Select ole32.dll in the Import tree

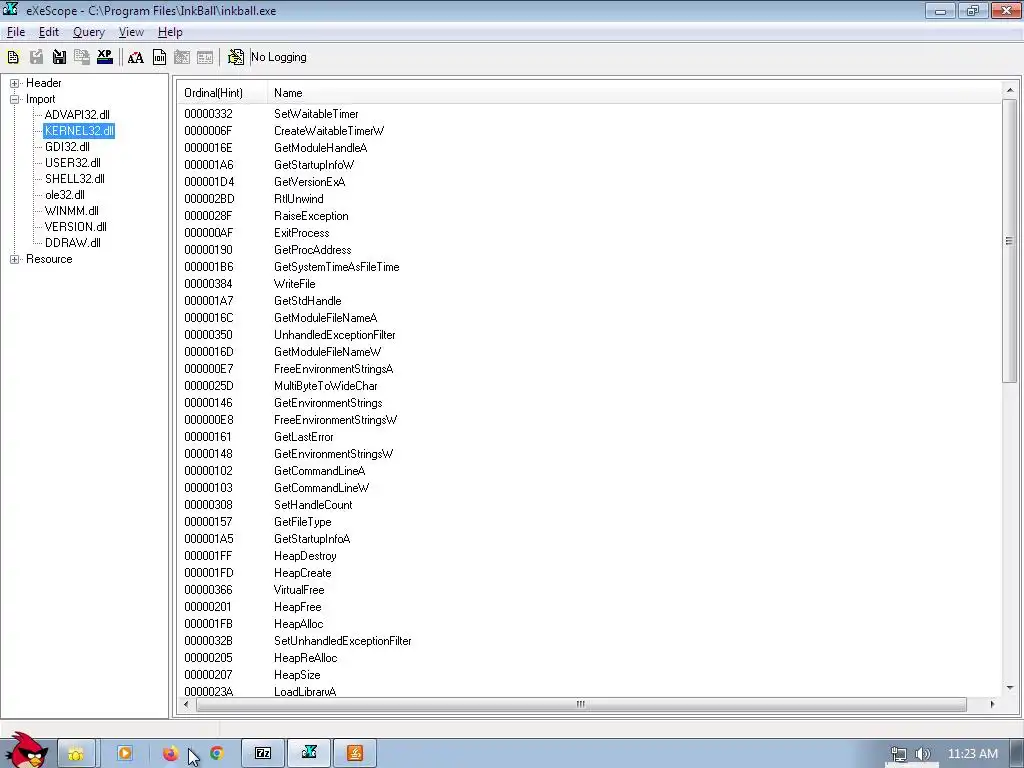pyautogui.click(x=65, y=195)
